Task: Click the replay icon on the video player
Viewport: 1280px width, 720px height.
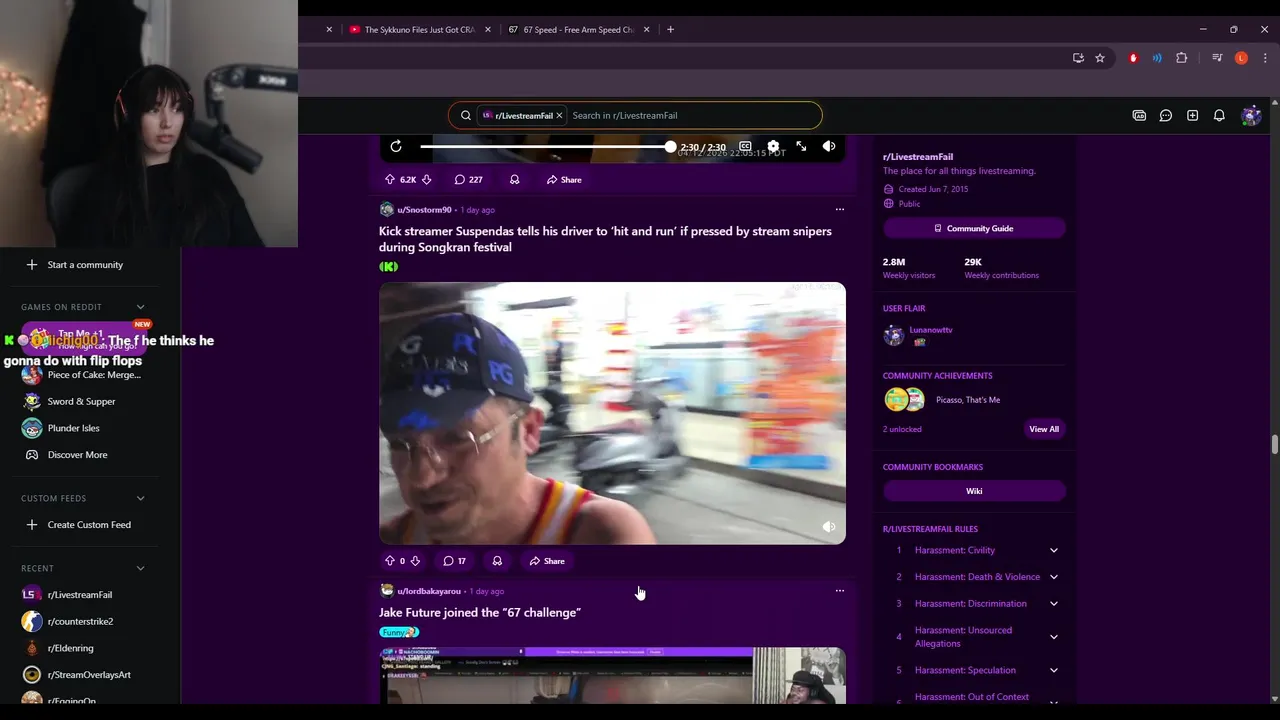Action: (x=396, y=147)
